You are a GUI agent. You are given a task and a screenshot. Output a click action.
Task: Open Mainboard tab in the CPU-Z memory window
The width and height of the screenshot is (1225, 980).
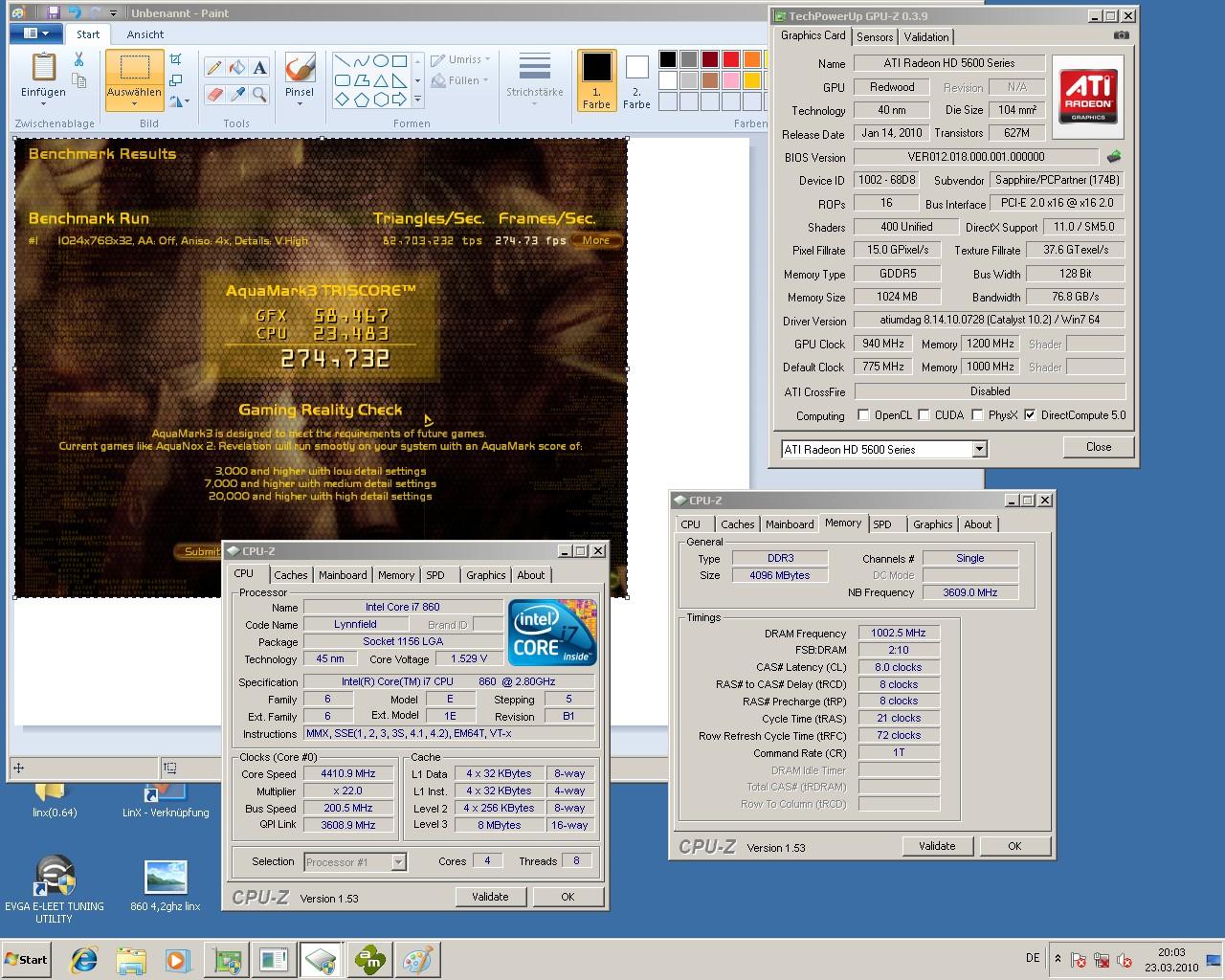[790, 524]
